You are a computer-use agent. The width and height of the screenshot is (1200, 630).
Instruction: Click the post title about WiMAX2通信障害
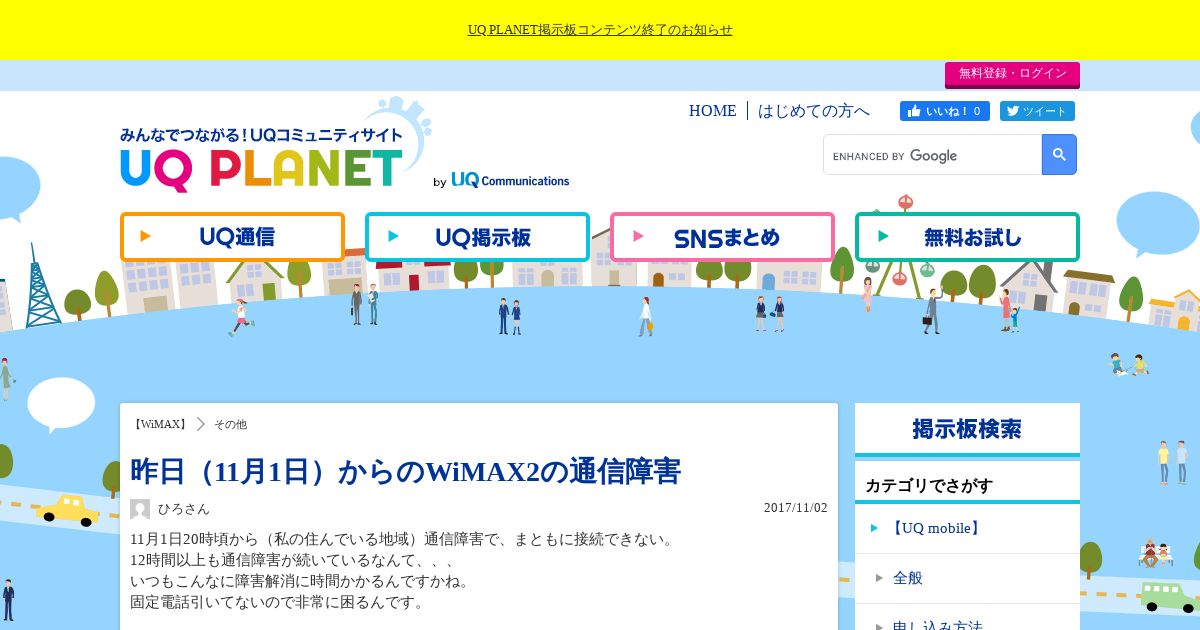[406, 471]
